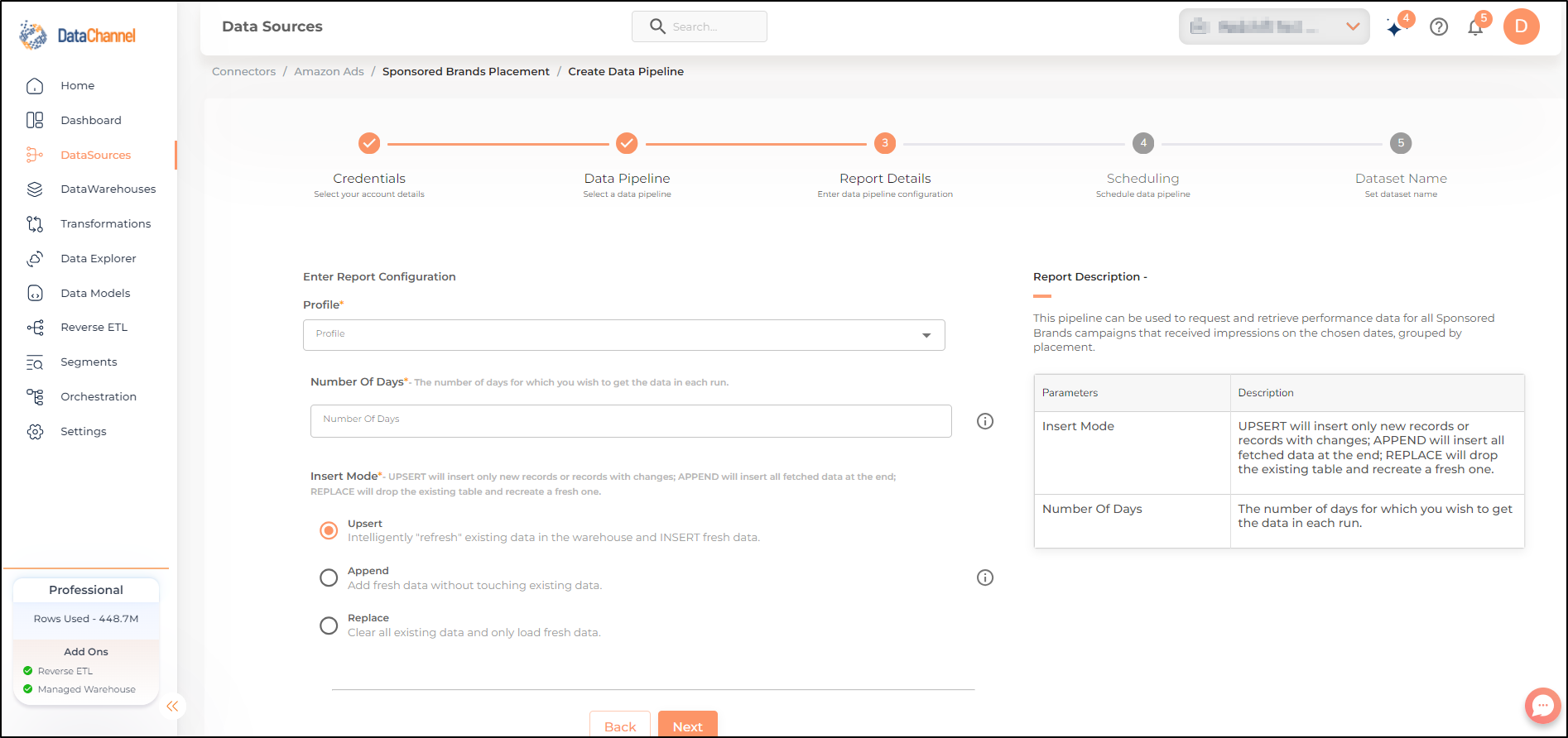Screen dimensions: 1568x738
Task: Focus the top Search field
Action: tap(700, 26)
